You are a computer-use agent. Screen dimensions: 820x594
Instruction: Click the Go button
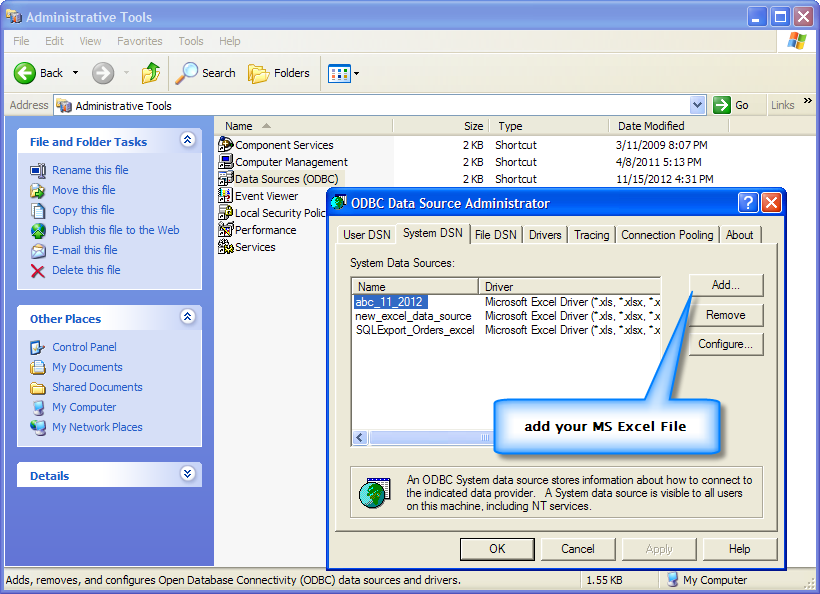(x=732, y=105)
